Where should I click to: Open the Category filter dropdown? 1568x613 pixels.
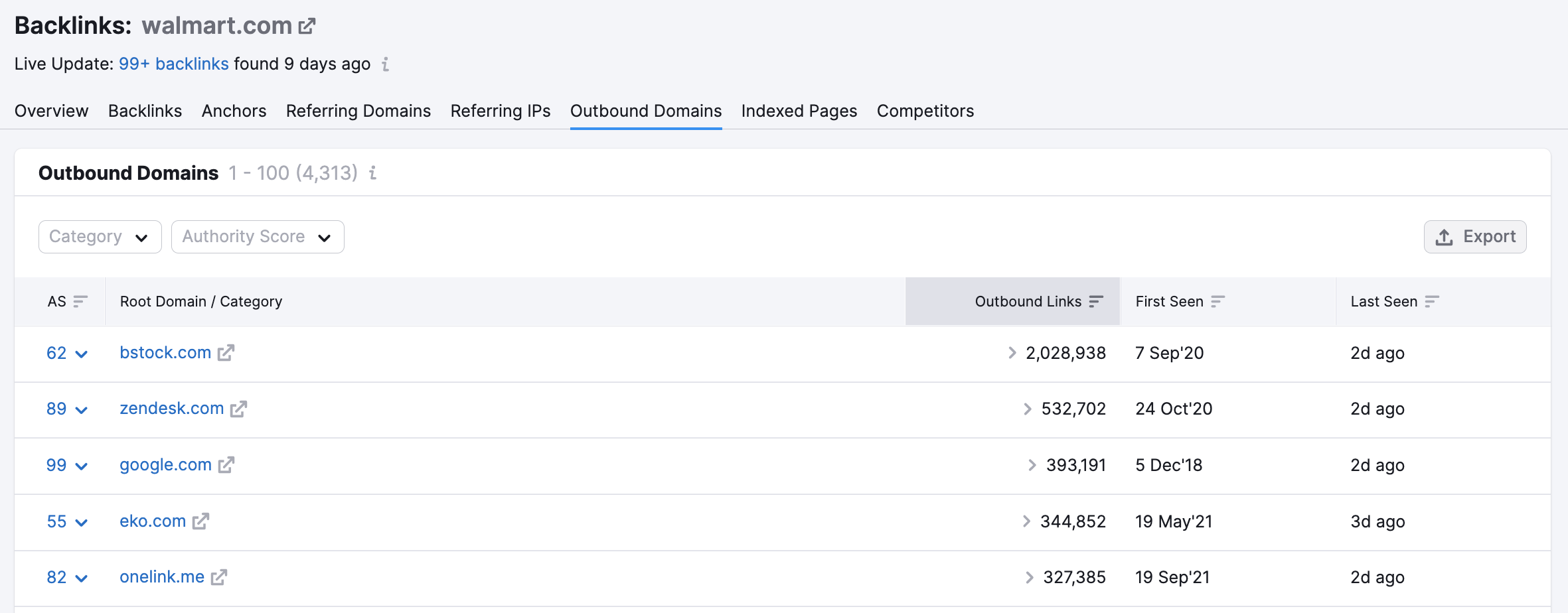pyautogui.click(x=100, y=236)
